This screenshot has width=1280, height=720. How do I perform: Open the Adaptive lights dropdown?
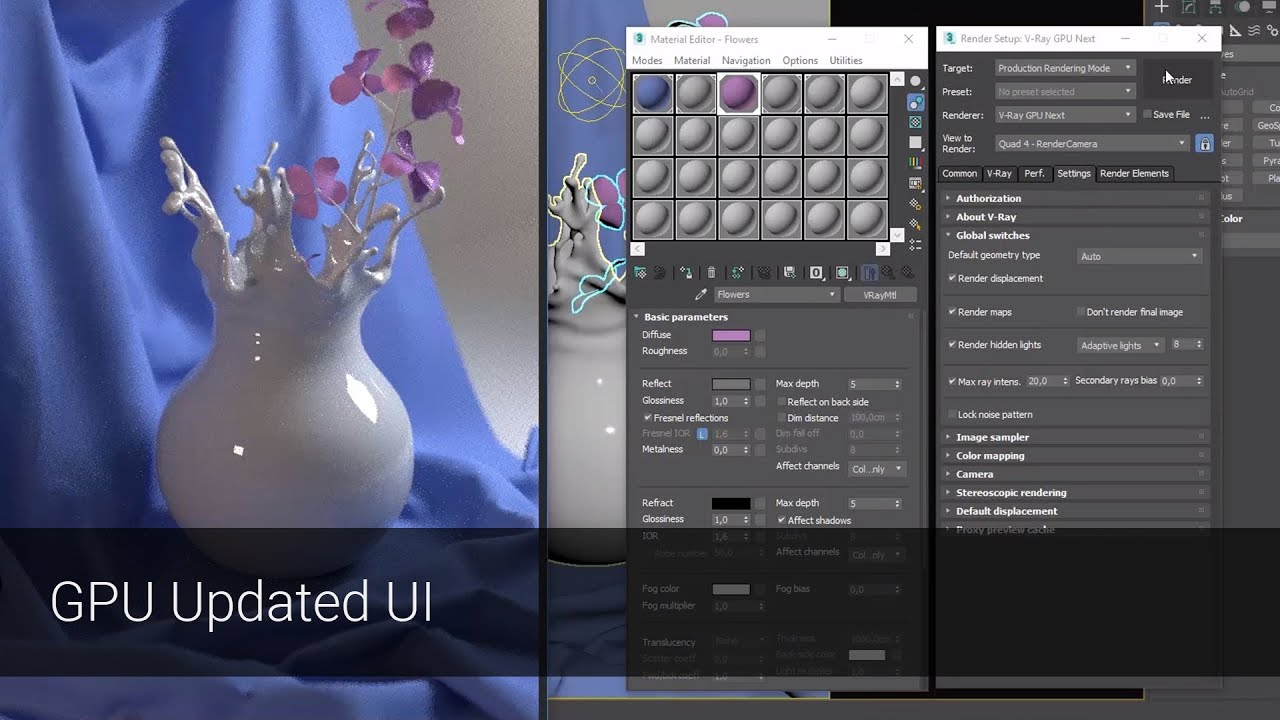[x=1120, y=345]
